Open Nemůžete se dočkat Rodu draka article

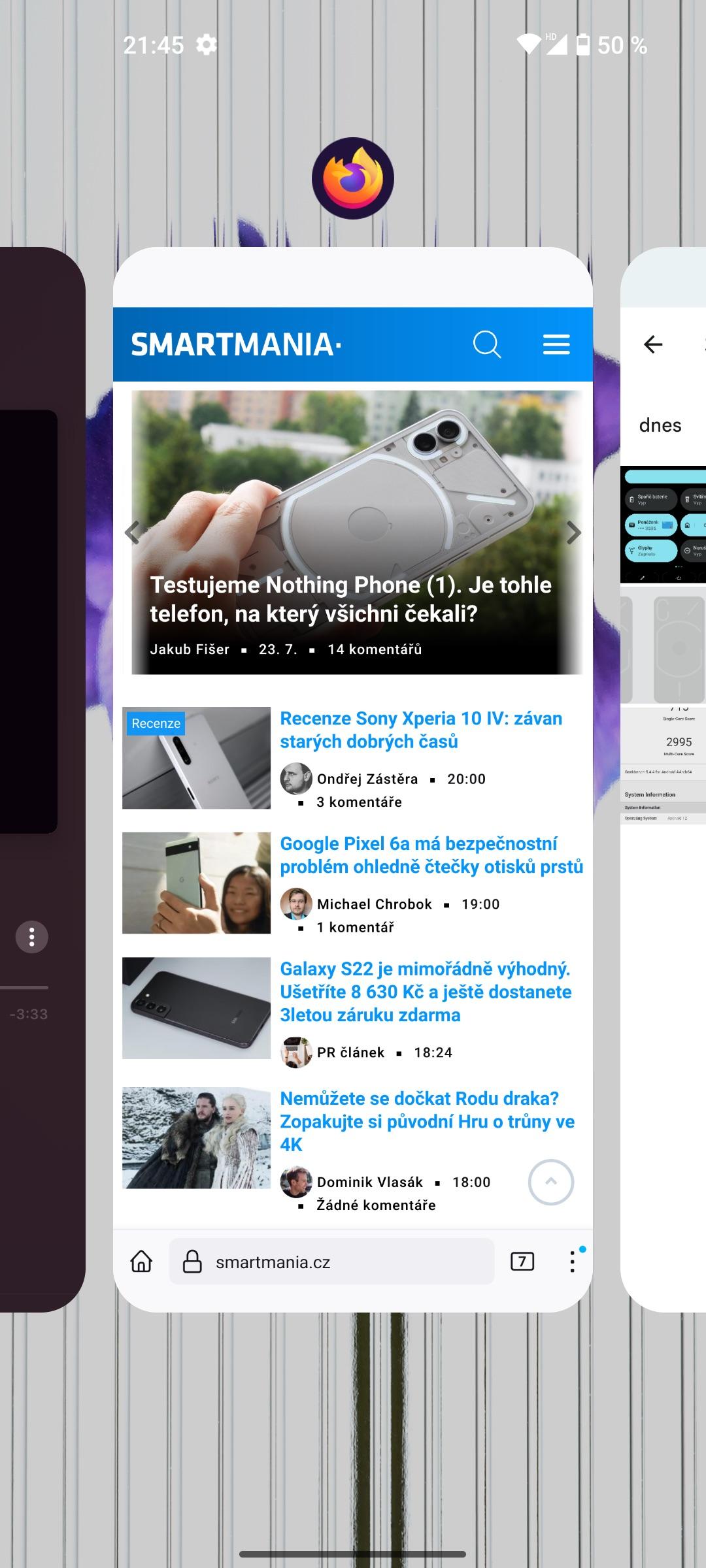(x=427, y=1121)
